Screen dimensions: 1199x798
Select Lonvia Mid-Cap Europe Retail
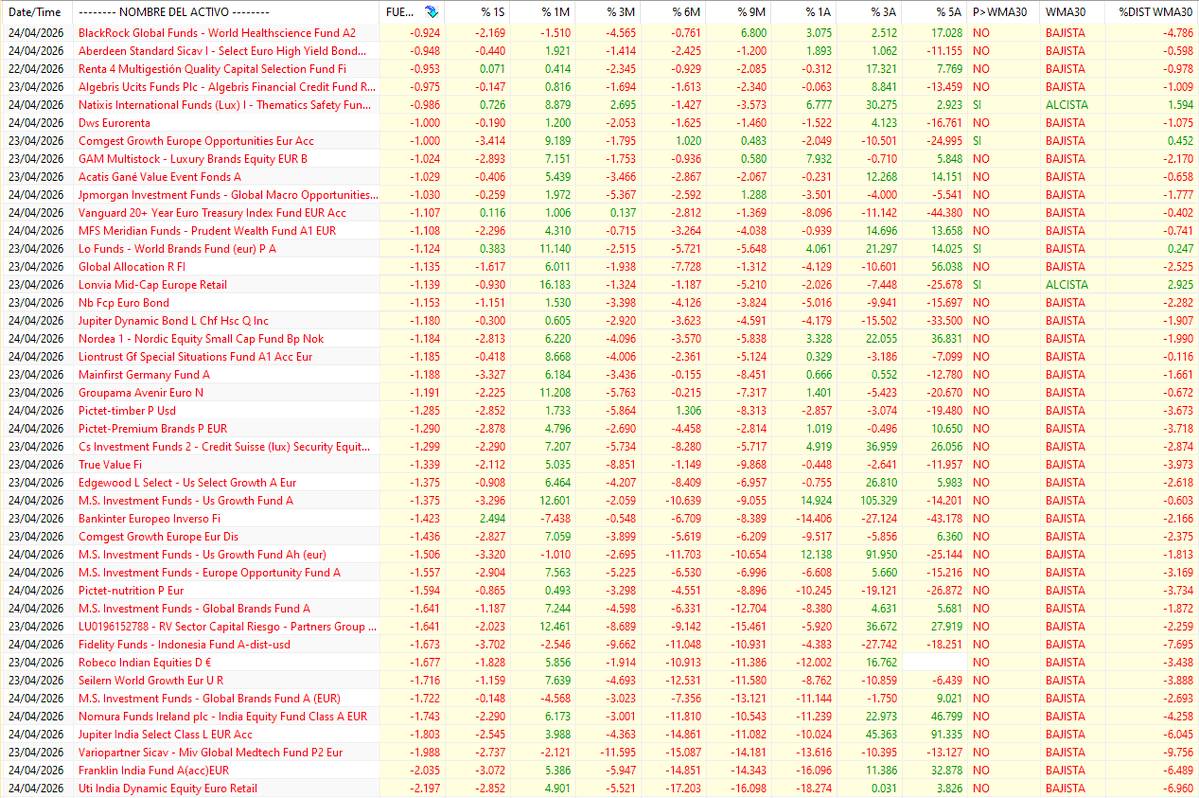click(153, 284)
